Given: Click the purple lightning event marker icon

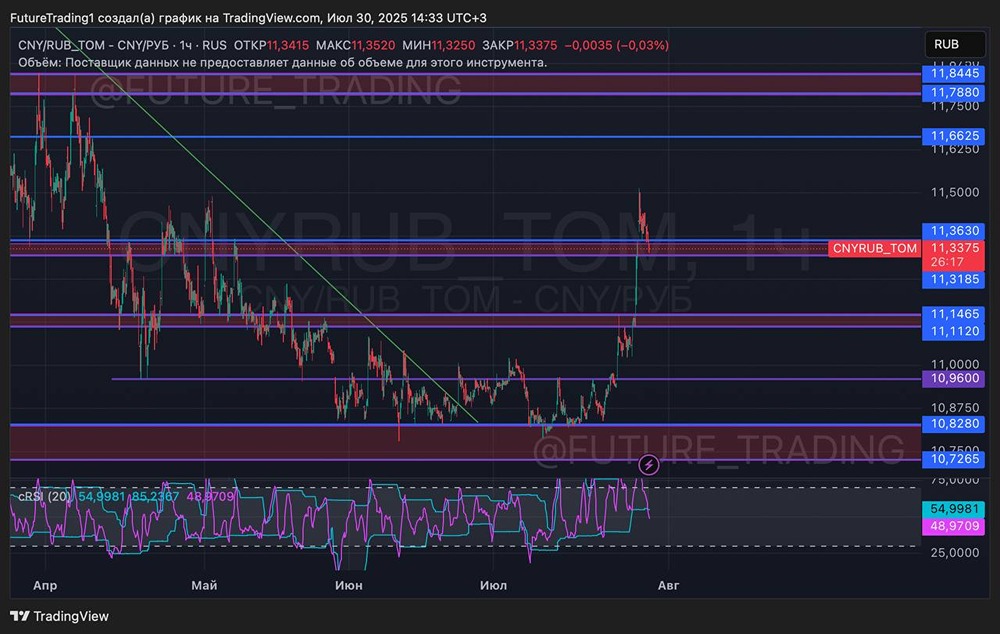Looking at the screenshot, I should point(649,465).
